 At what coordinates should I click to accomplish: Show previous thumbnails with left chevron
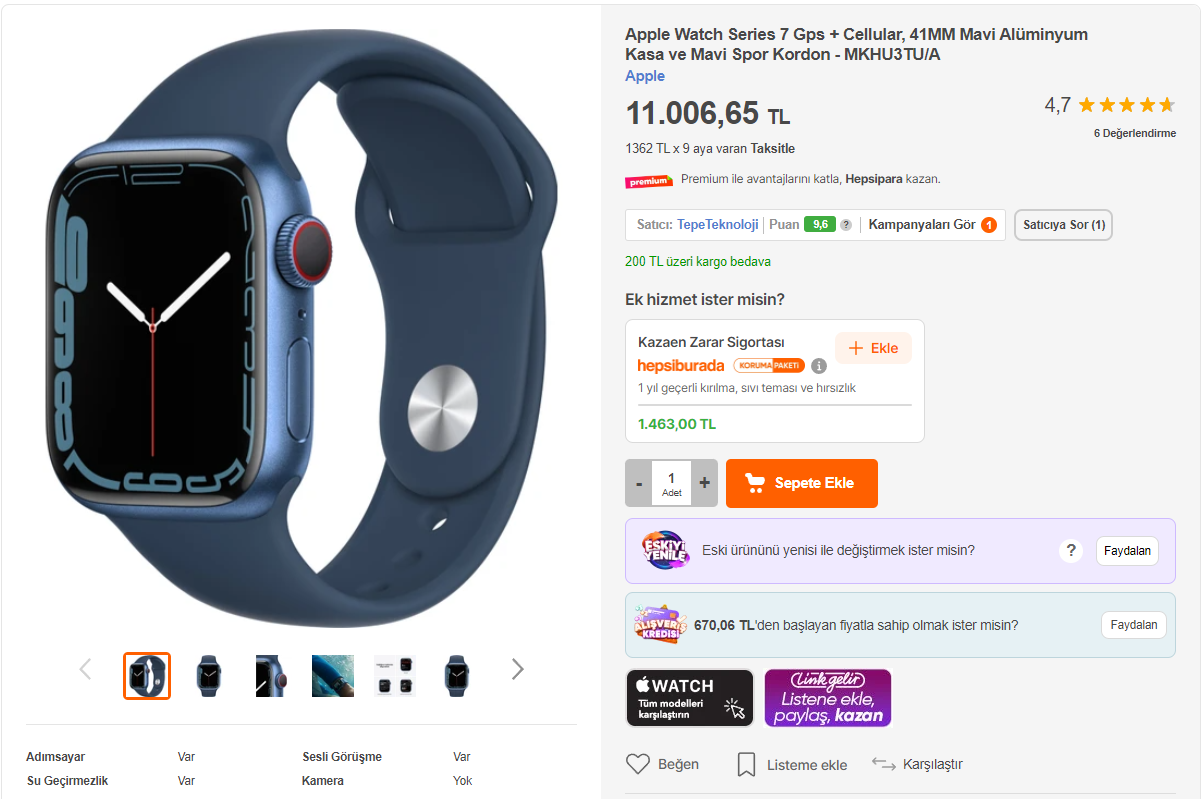[85, 669]
